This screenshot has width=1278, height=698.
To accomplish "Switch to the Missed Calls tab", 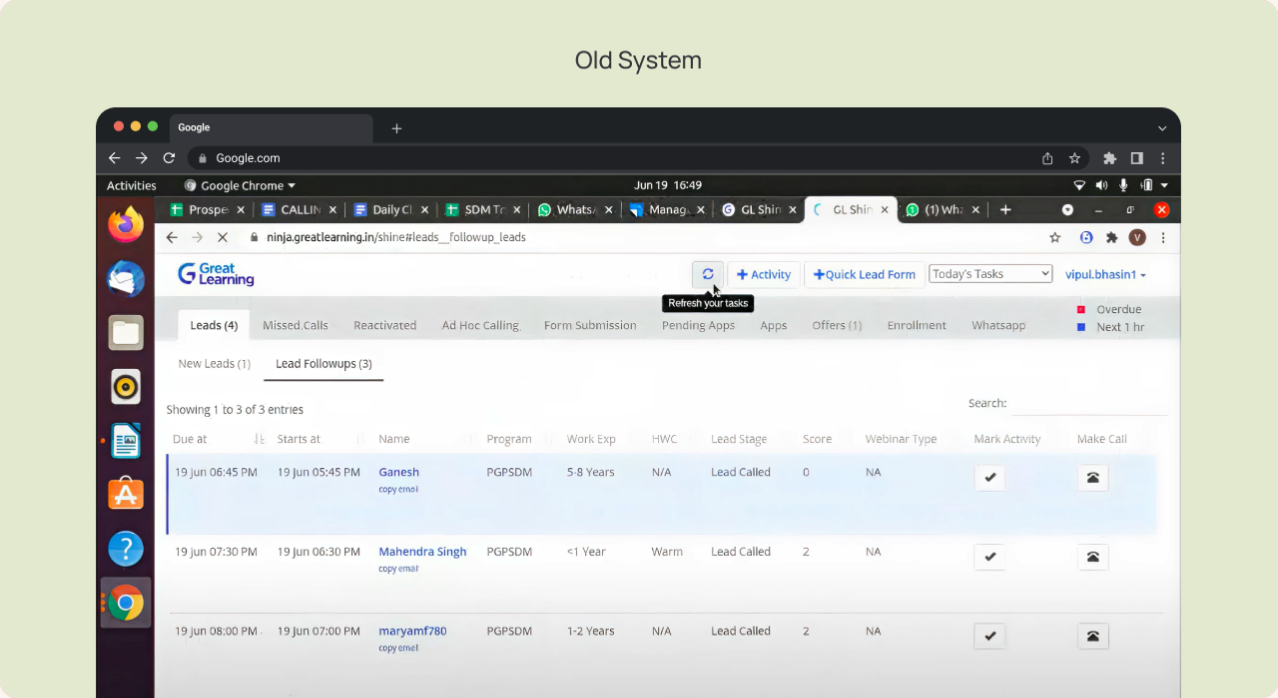I will 295,326.
